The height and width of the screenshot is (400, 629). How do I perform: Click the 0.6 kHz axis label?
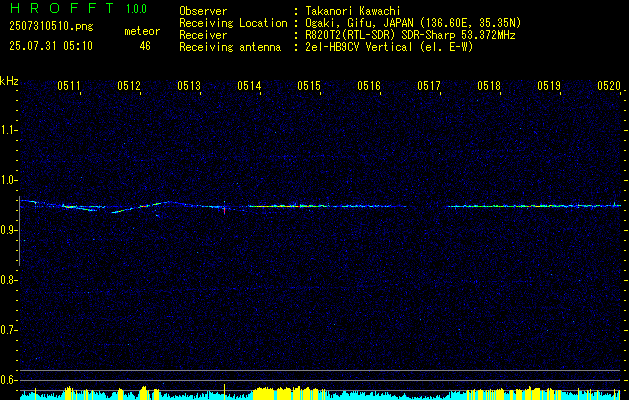tap(8, 380)
